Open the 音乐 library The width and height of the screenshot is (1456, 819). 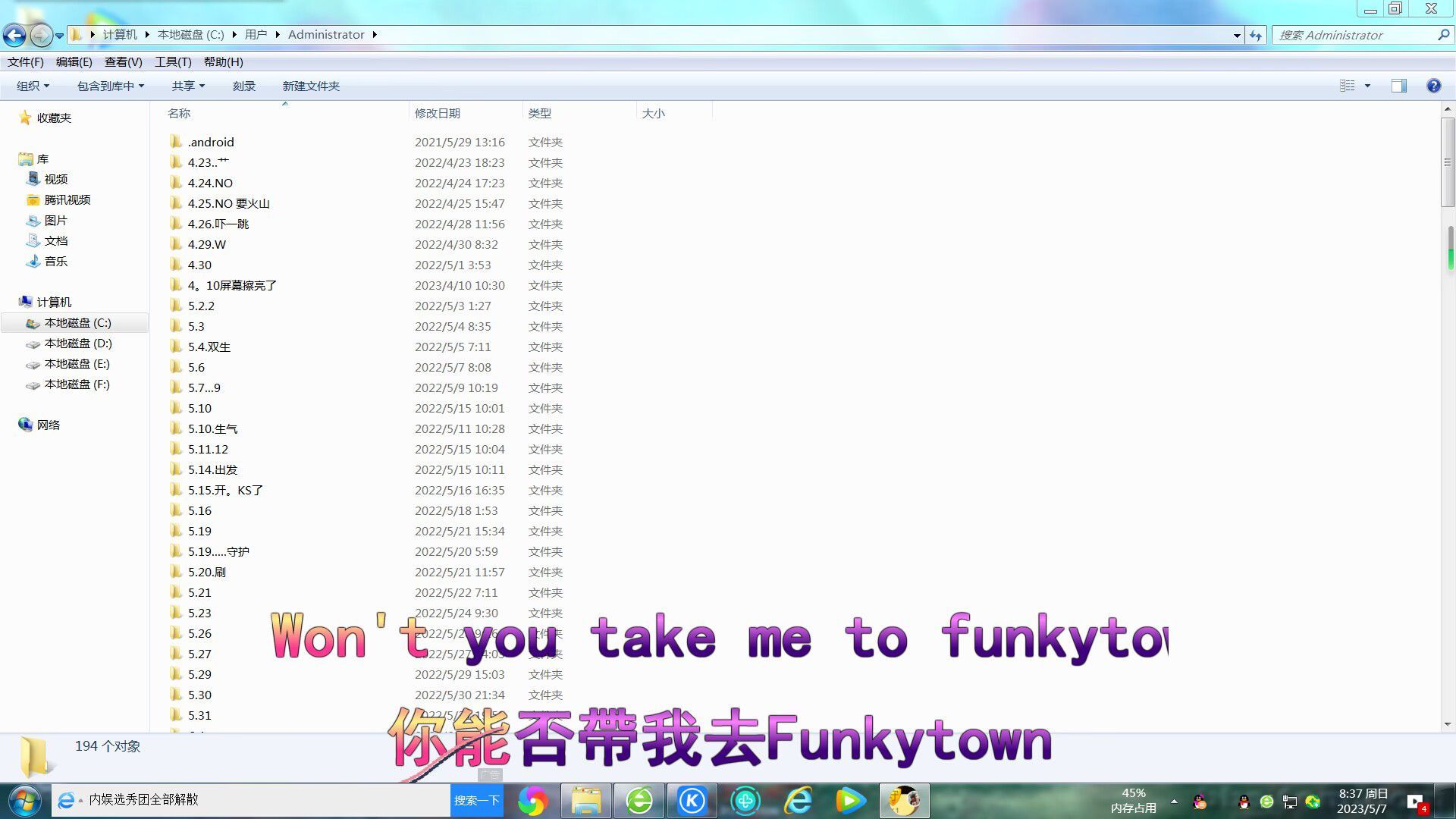[55, 262]
